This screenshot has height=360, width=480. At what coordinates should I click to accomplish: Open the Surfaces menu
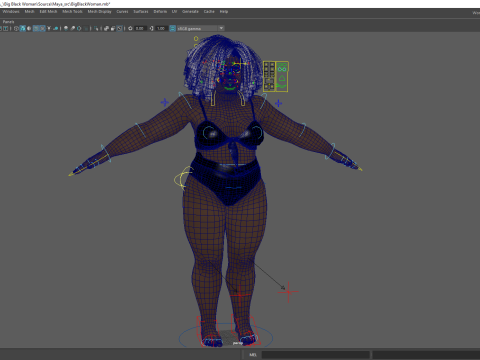(141, 11)
